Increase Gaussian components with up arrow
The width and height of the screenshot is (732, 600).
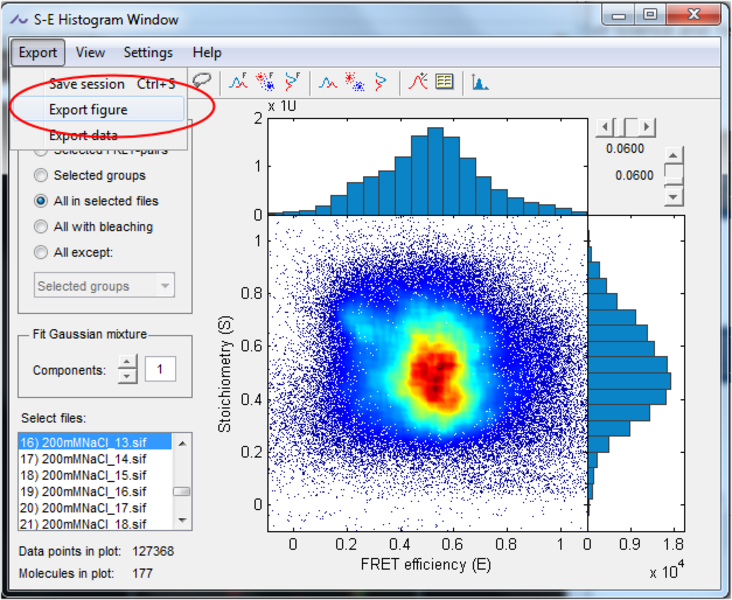coord(127,364)
